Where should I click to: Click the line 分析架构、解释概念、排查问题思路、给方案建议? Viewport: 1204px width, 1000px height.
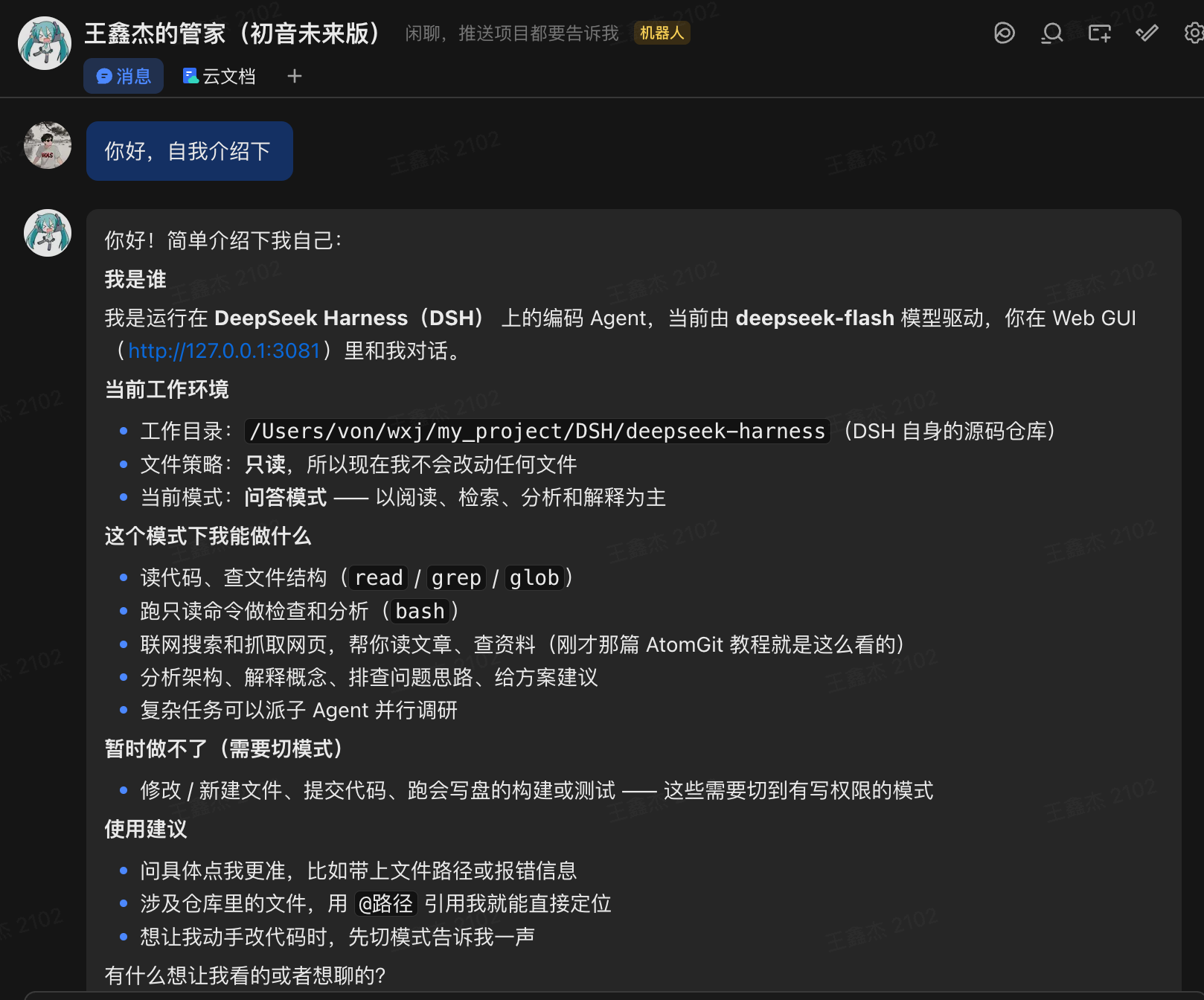tap(369, 678)
